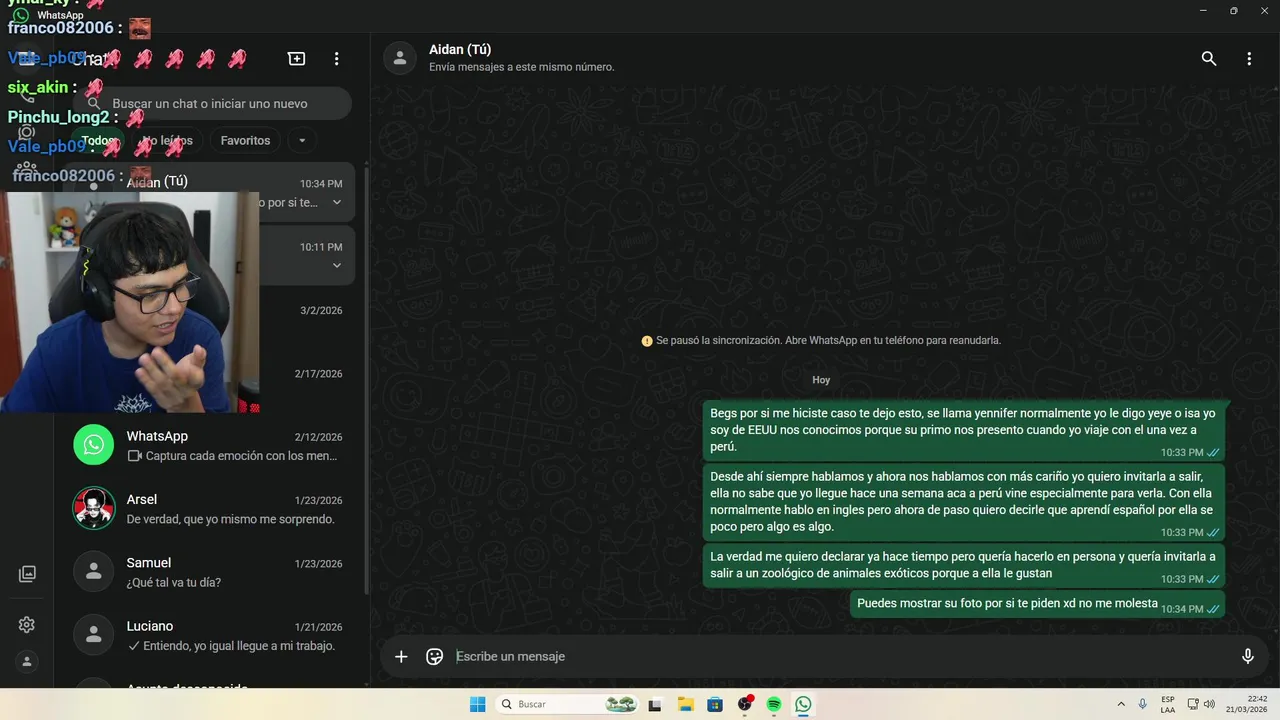View Aidan's profile picture in the header
The width and height of the screenshot is (1280, 720).
[400, 59]
